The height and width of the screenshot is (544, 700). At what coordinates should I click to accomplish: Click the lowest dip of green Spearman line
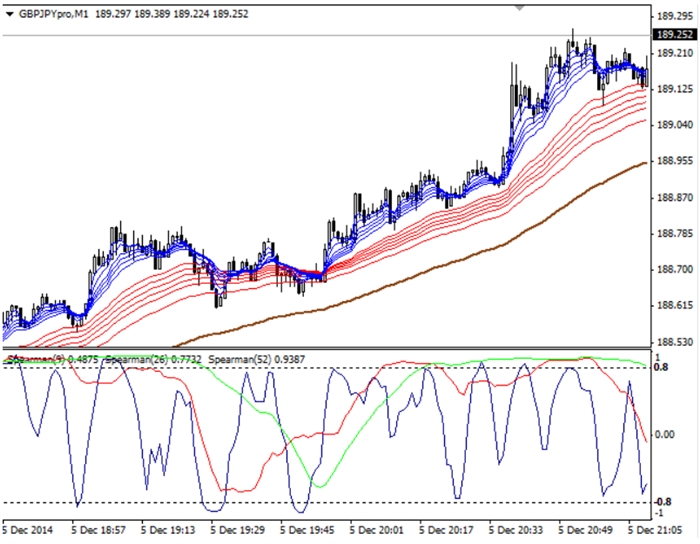(320, 487)
